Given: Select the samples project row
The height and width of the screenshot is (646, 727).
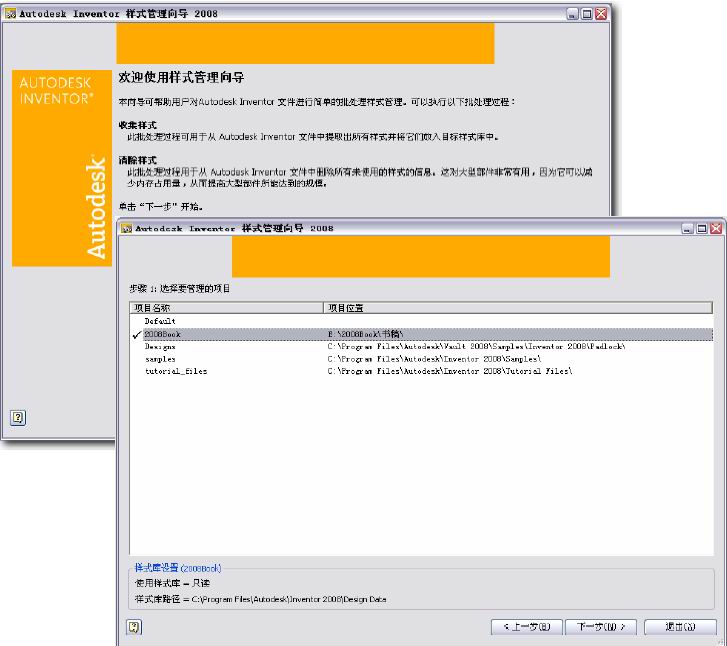Looking at the screenshot, I should pos(421,359).
